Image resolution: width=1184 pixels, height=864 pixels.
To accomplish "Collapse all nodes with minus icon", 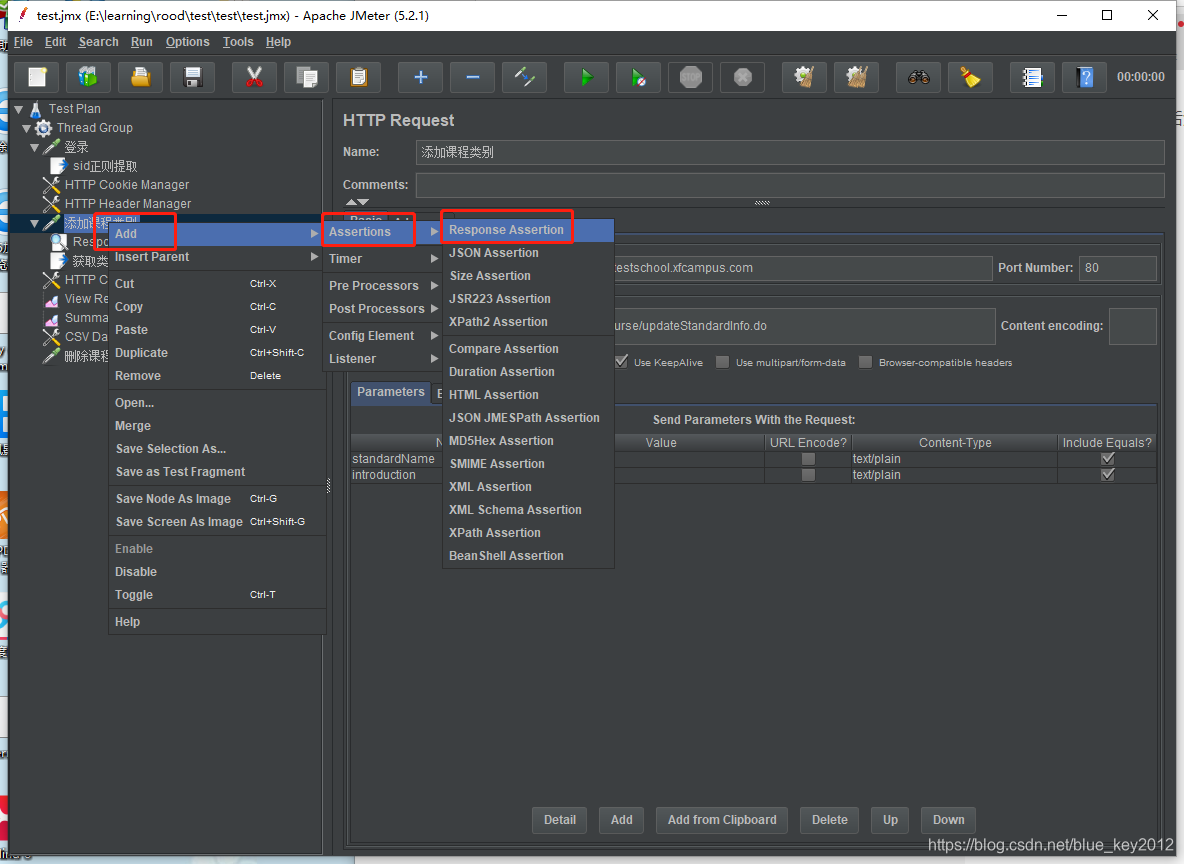I will coord(473,77).
